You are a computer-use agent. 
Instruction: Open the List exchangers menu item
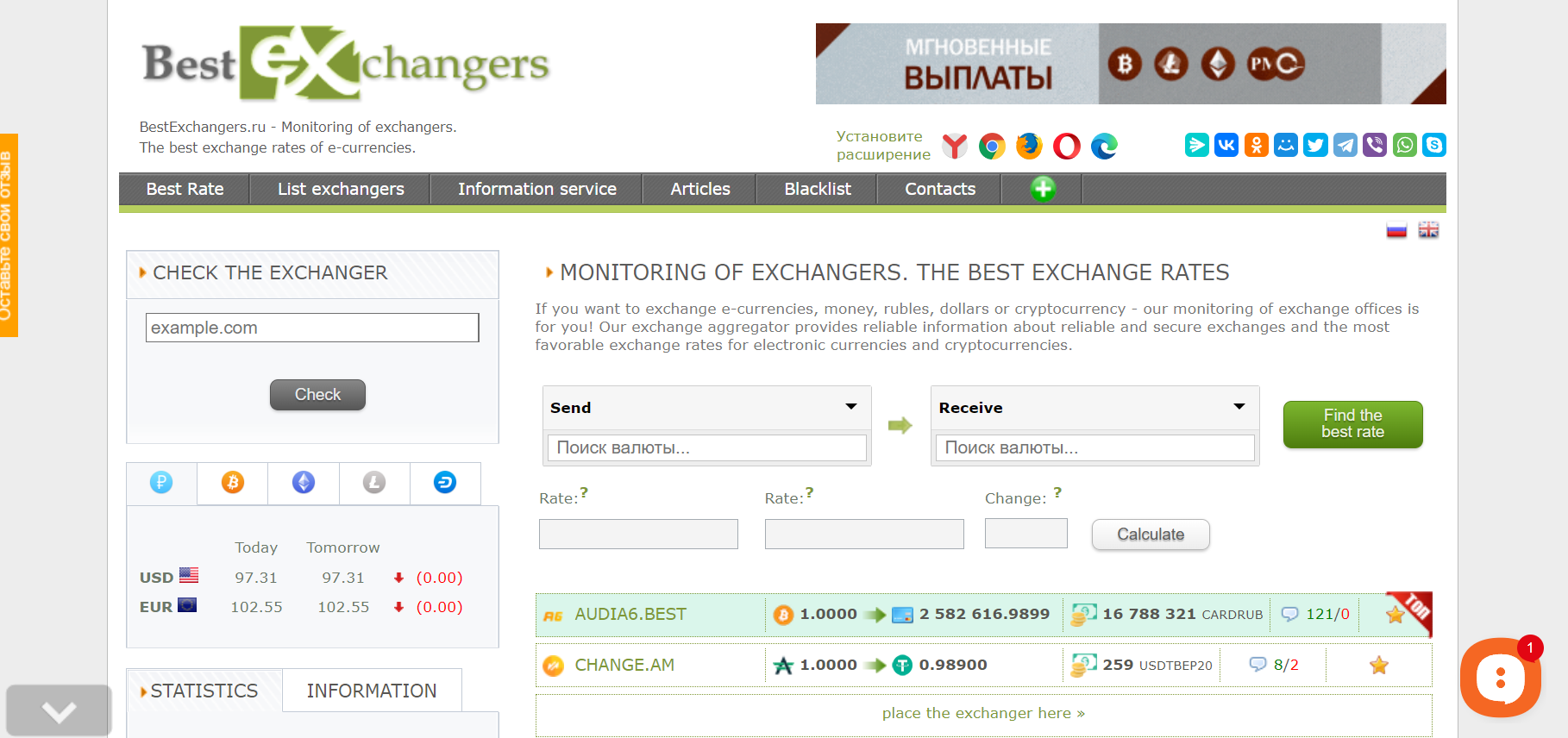[x=341, y=189]
